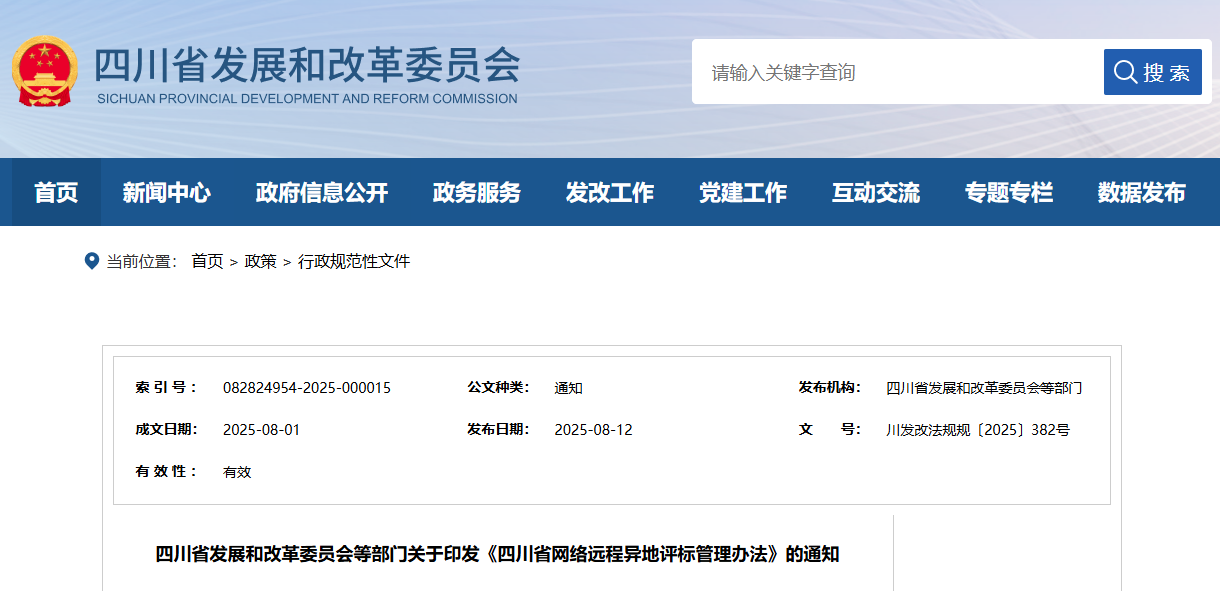Open the 互动交流 section
Image resolution: width=1220 pixels, height=591 pixels.
coord(876,192)
